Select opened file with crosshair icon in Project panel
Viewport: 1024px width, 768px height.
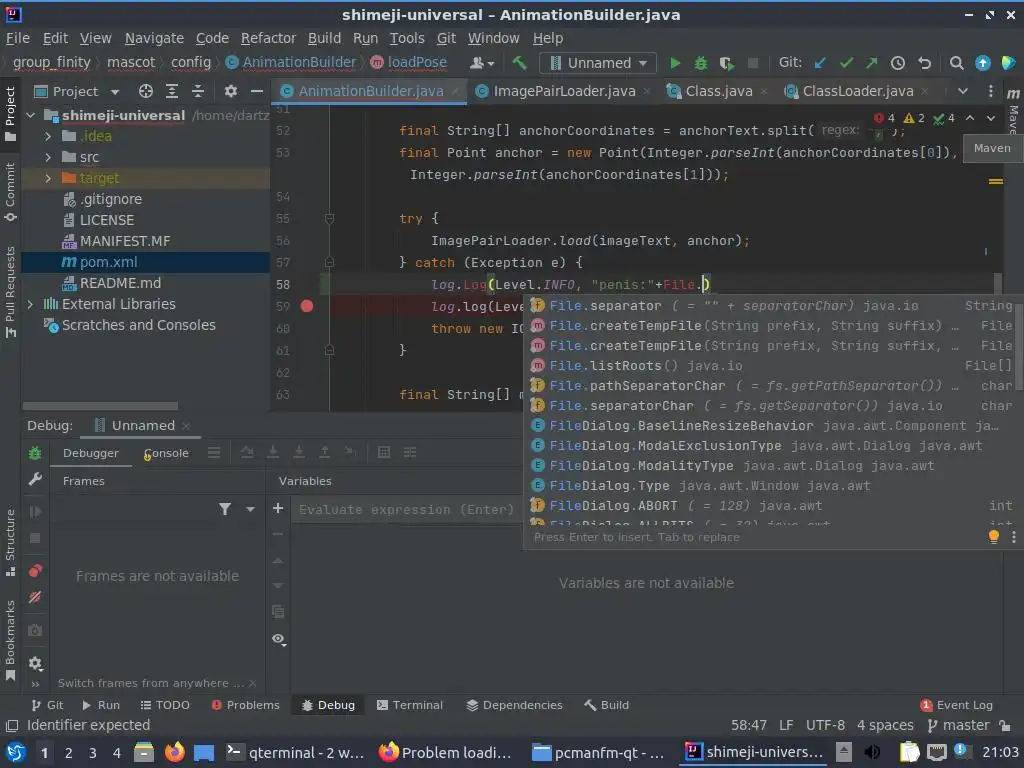point(146,91)
